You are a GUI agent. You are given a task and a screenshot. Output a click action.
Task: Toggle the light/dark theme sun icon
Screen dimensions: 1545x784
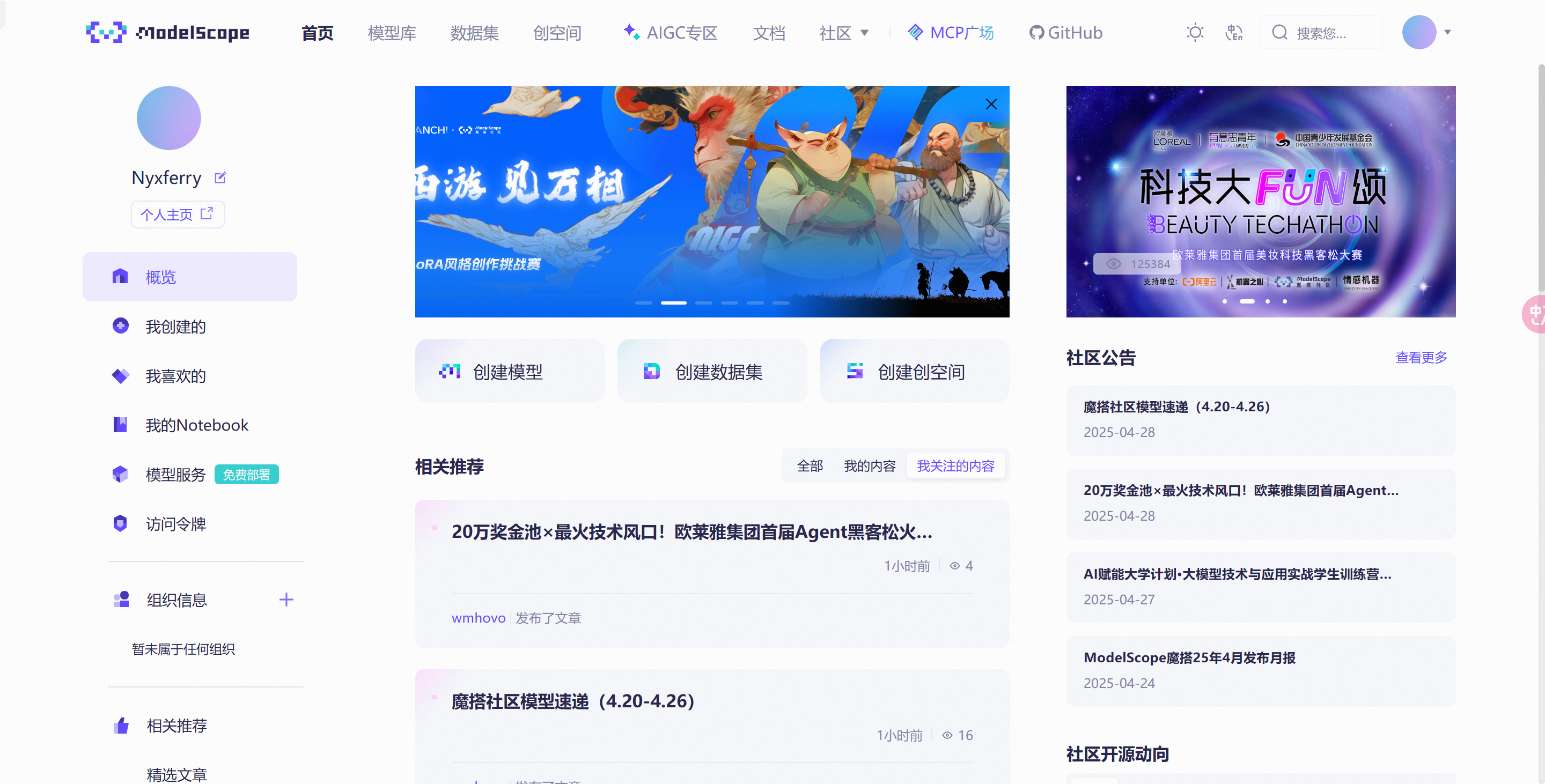tap(1195, 32)
